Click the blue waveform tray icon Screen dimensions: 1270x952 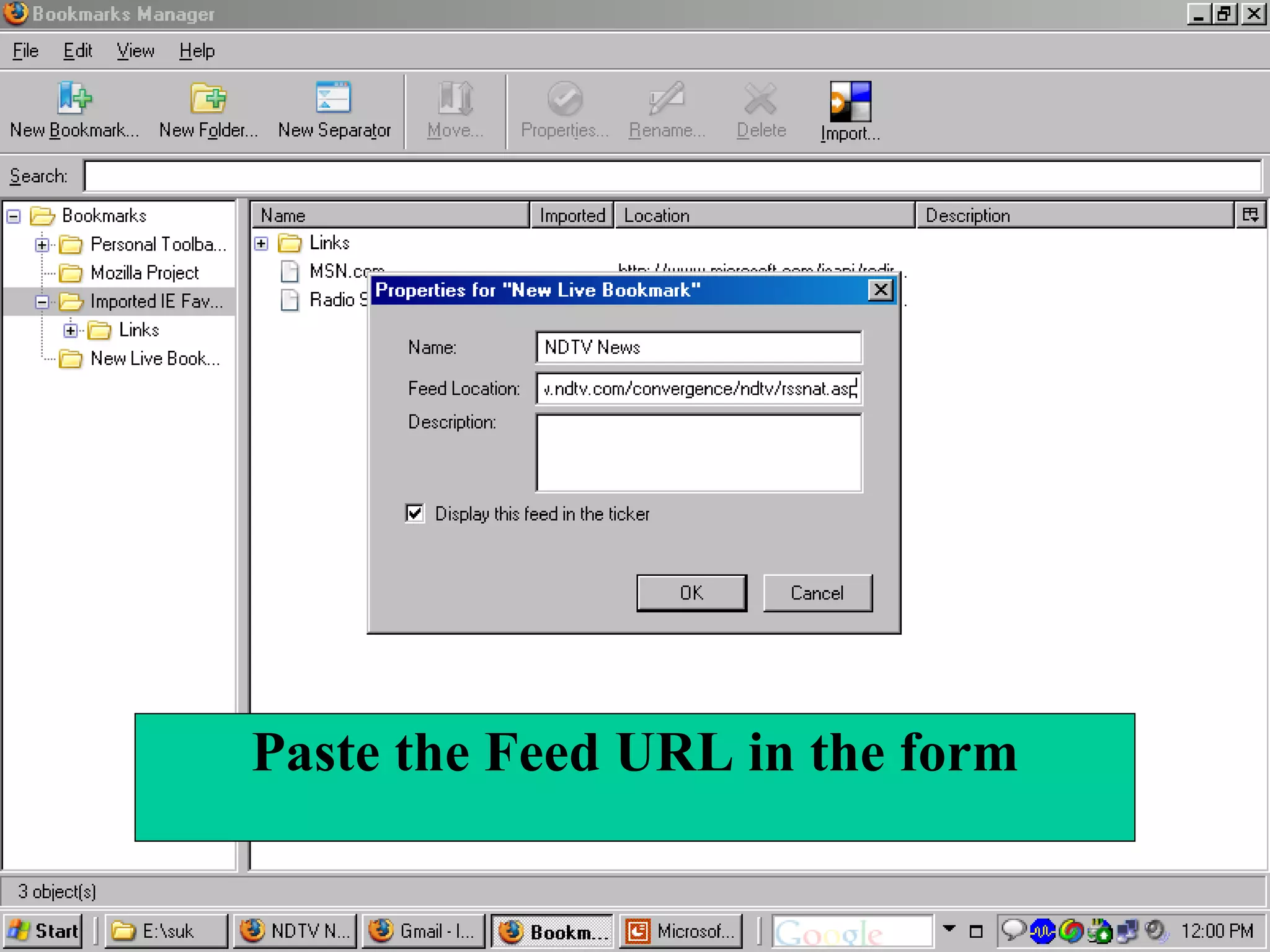[1042, 930]
